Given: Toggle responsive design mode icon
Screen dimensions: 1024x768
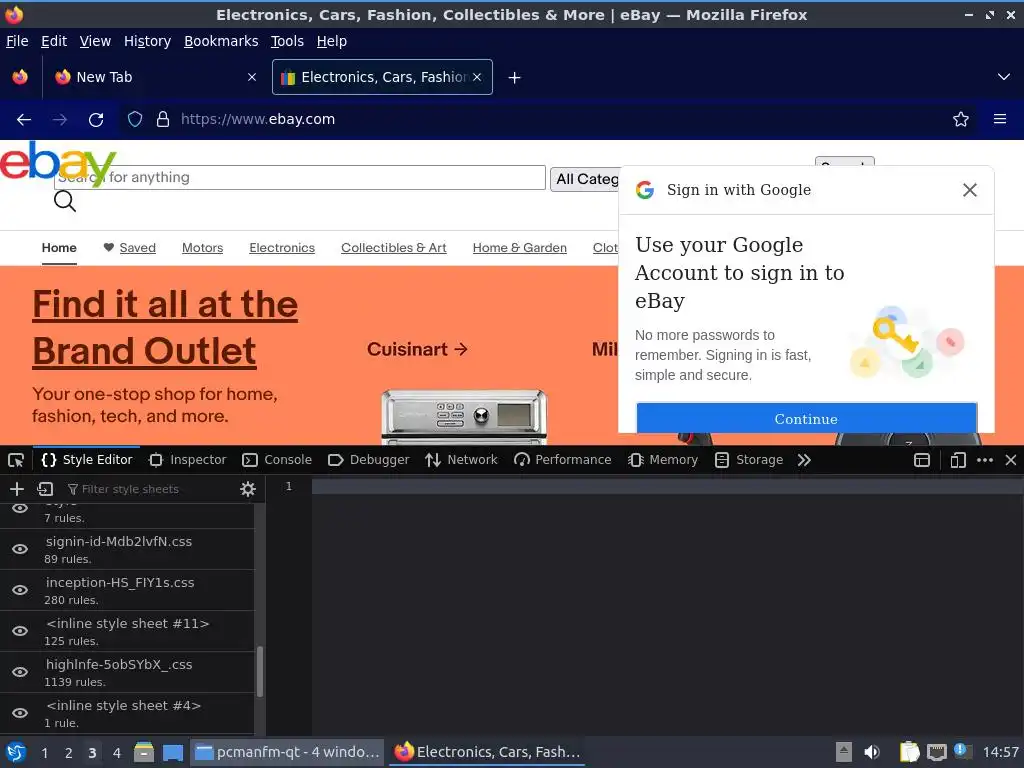Looking at the screenshot, I should (x=957, y=460).
